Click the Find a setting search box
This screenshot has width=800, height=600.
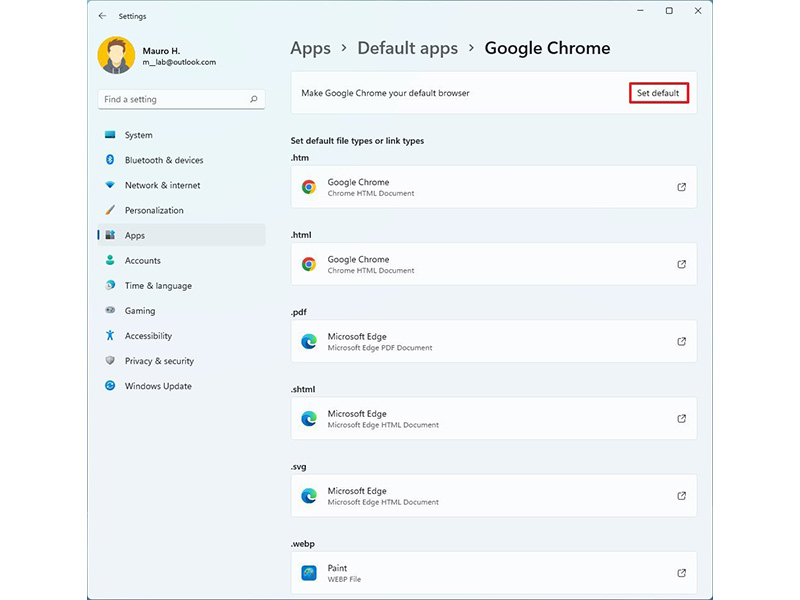181,99
